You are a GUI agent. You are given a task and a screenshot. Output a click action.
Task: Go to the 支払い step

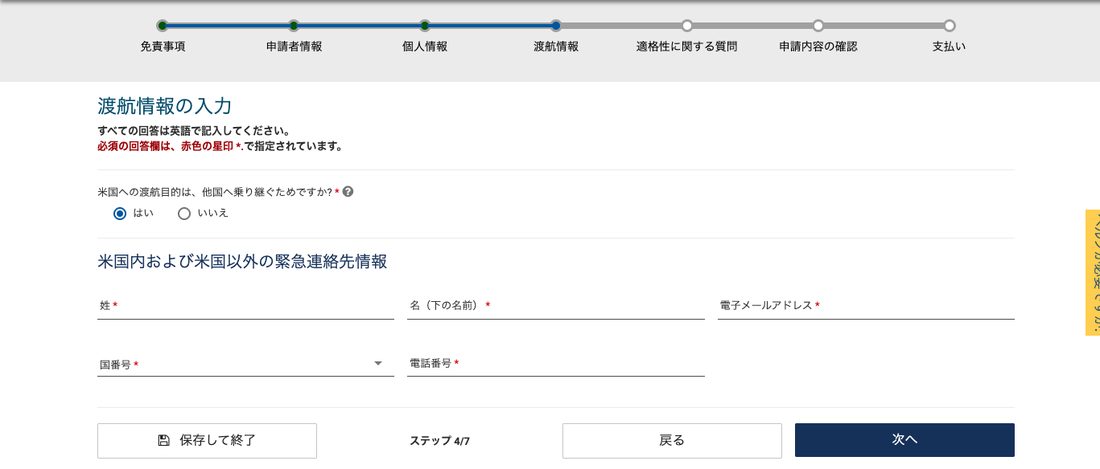tap(949, 26)
